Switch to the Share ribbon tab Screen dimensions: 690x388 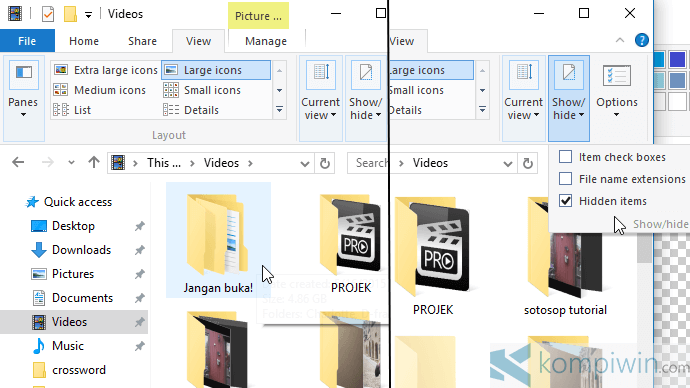[142, 41]
